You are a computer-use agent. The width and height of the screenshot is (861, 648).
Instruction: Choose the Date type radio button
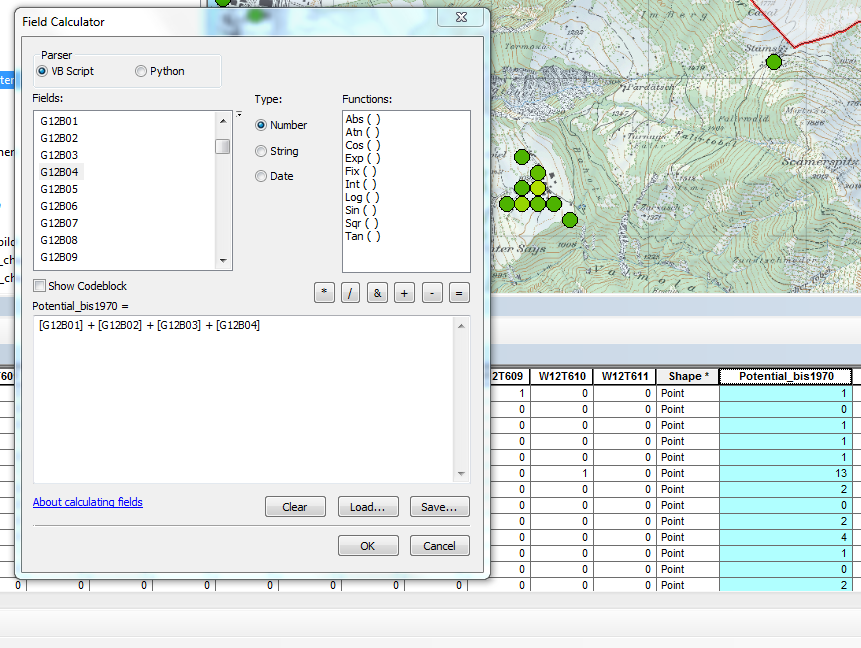coord(261,176)
